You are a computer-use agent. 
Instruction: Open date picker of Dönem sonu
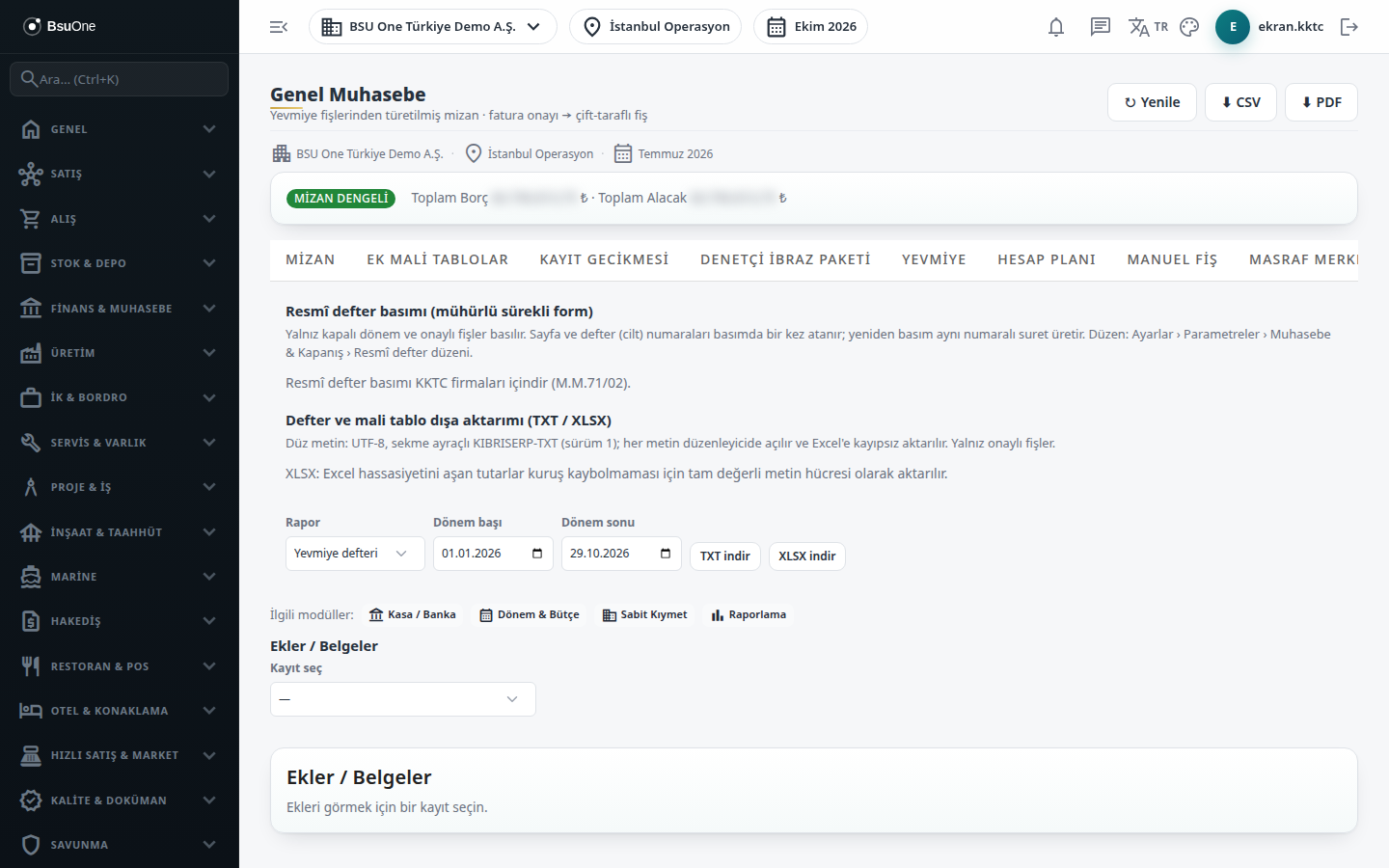pyautogui.click(x=666, y=554)
